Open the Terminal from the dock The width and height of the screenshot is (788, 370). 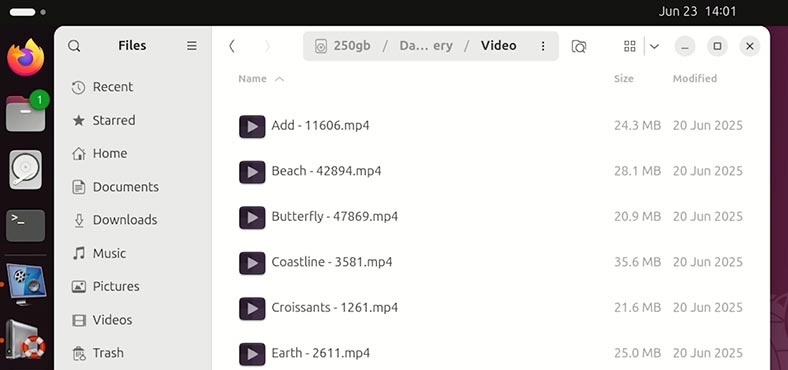point(26,226)
